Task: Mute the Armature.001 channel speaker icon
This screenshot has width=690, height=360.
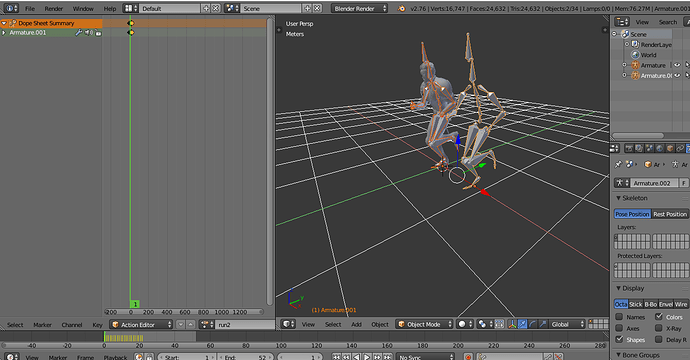Action: (88, 33)
